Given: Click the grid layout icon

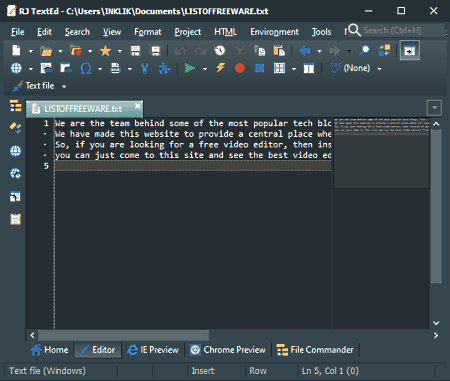Looking at the screenshot, I should point(279,68).
